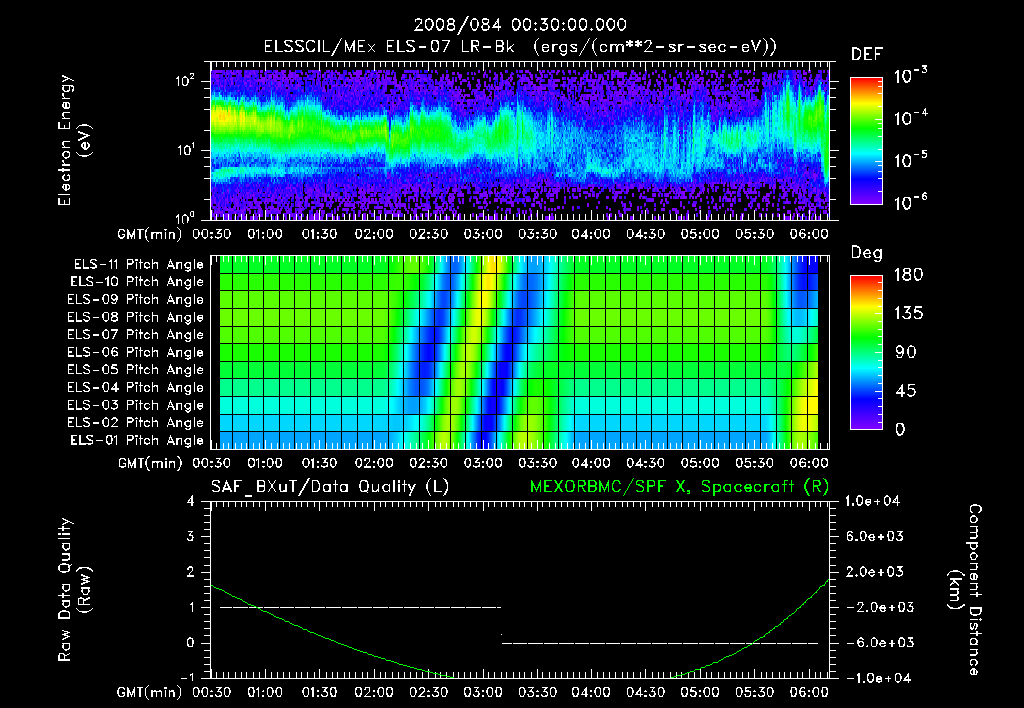
Task: Click the 6.0e+03 right-axis tick label
Action: point(875,536)
